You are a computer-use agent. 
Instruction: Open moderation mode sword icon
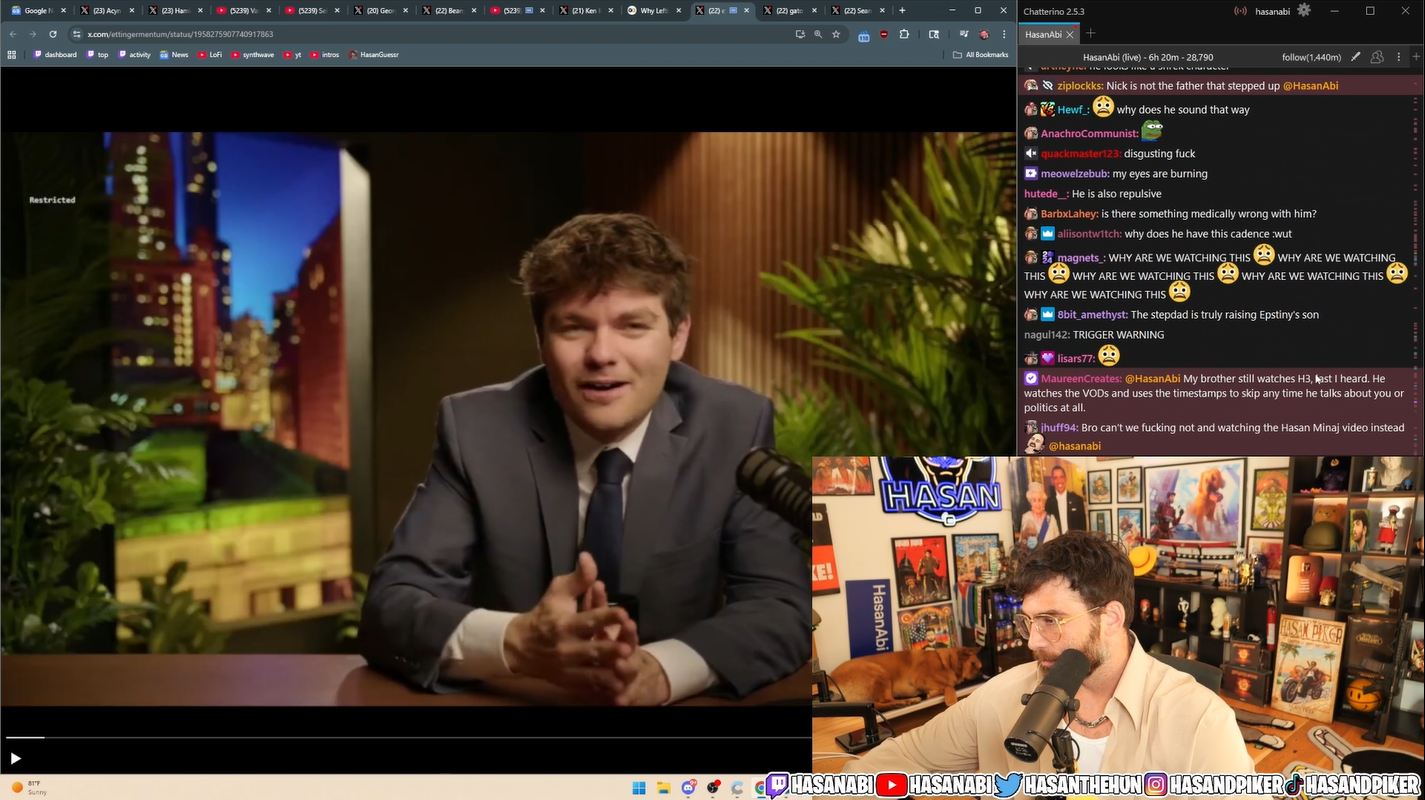tap(1356, 57)
